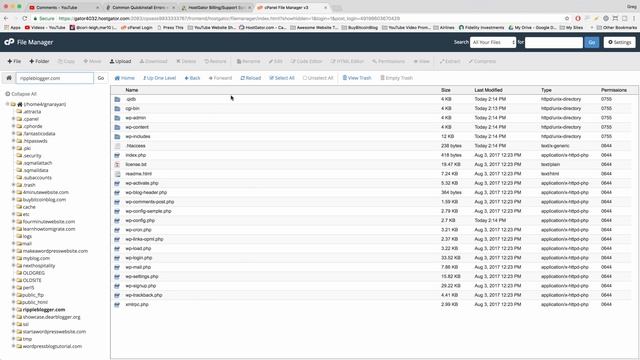Expand the .cphorde folder in tree
Screen dimensions: 640x360
point(13,126)
